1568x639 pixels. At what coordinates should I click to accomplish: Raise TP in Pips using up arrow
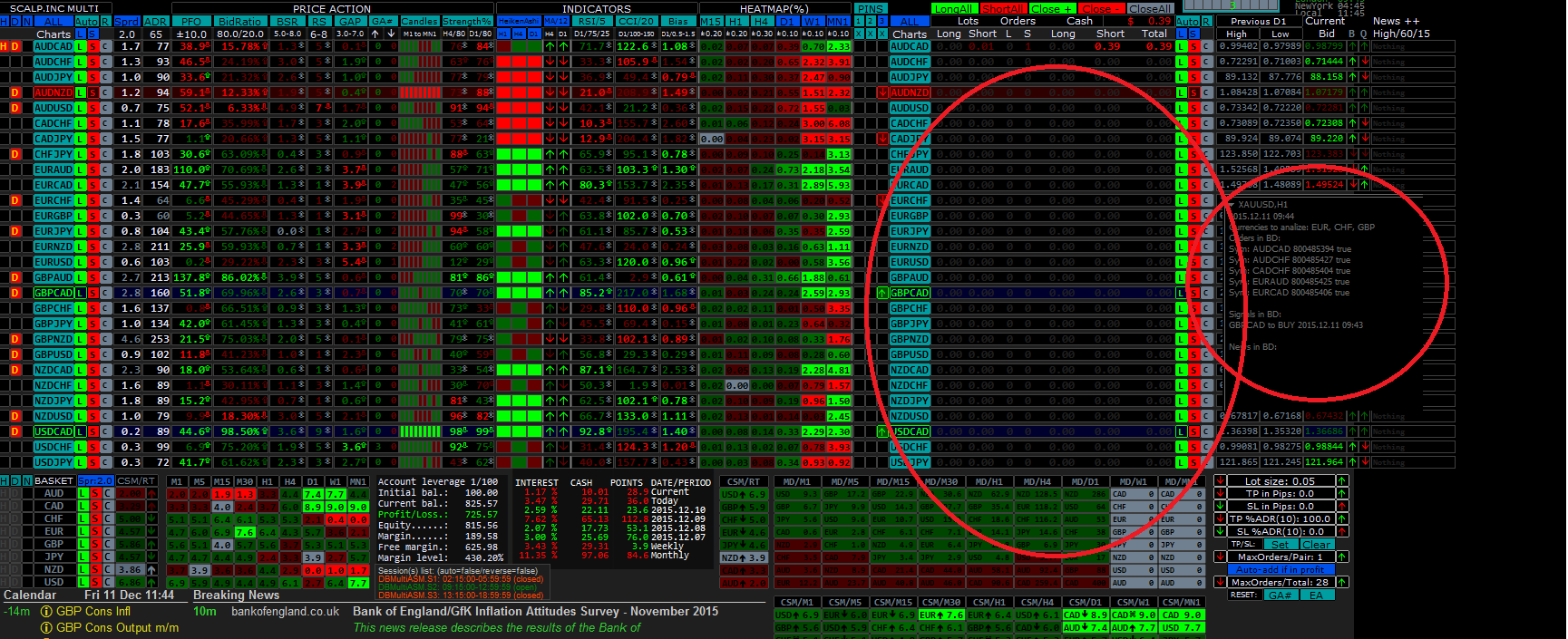point(1342,494)
